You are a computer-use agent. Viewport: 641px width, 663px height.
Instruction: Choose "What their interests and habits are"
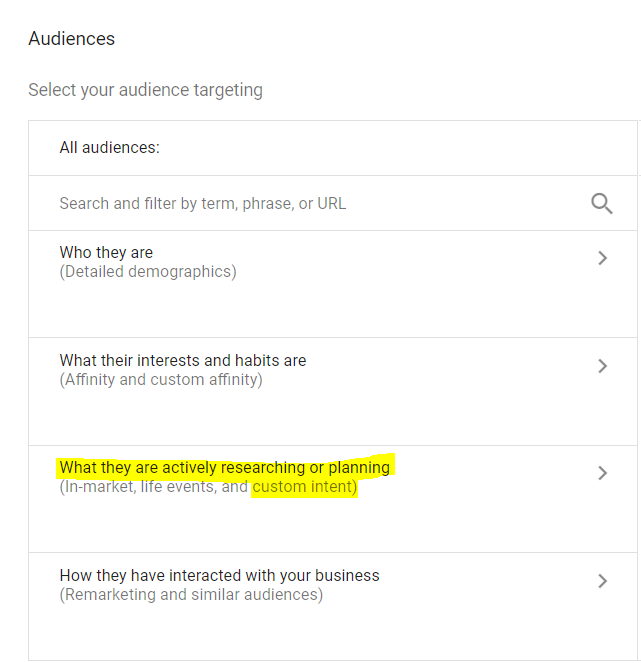point(183,361)
